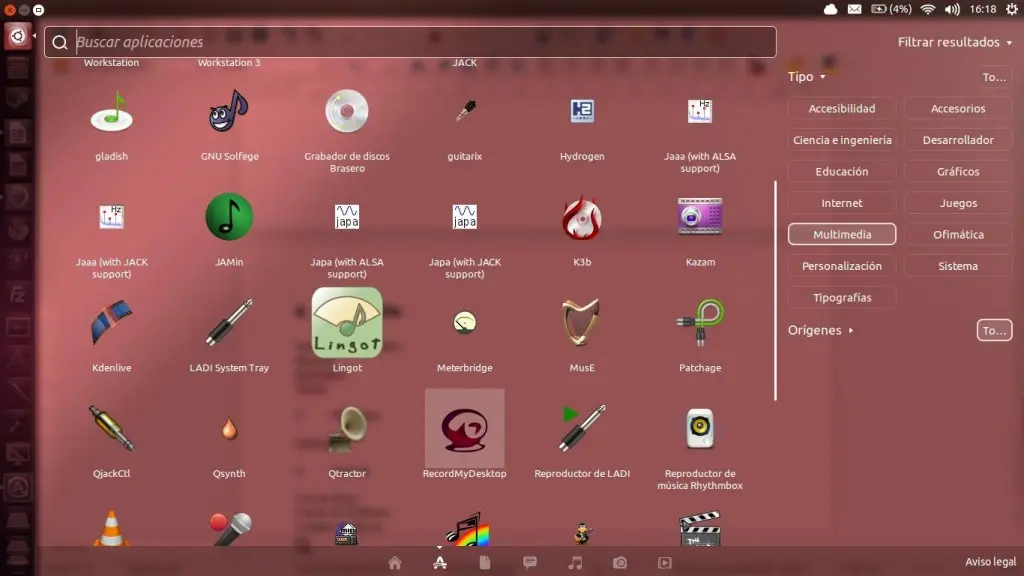Collapse the Tipo filter section
Image resolution: width=1024 pixels, height=576 pixels.
pos(807,76)
